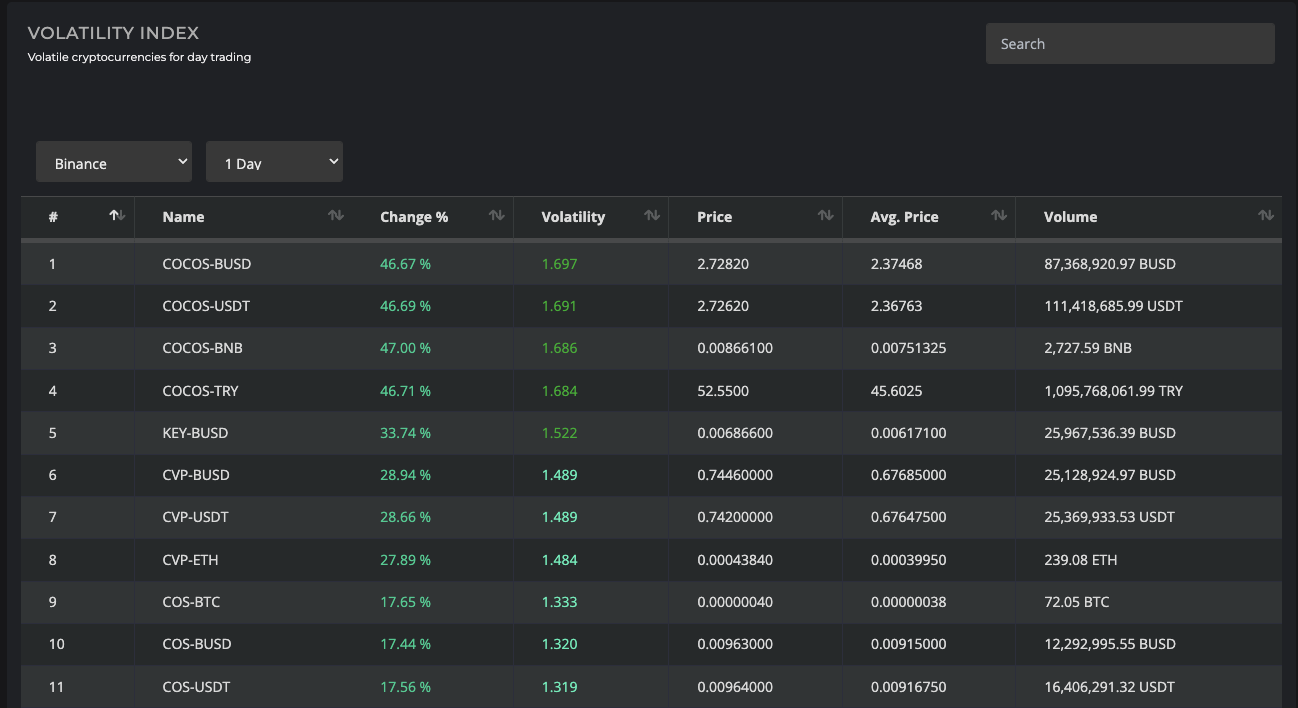Click volatility value 1.697
The height and width of the screenshot is (708, 1298).
pos(559,264)
